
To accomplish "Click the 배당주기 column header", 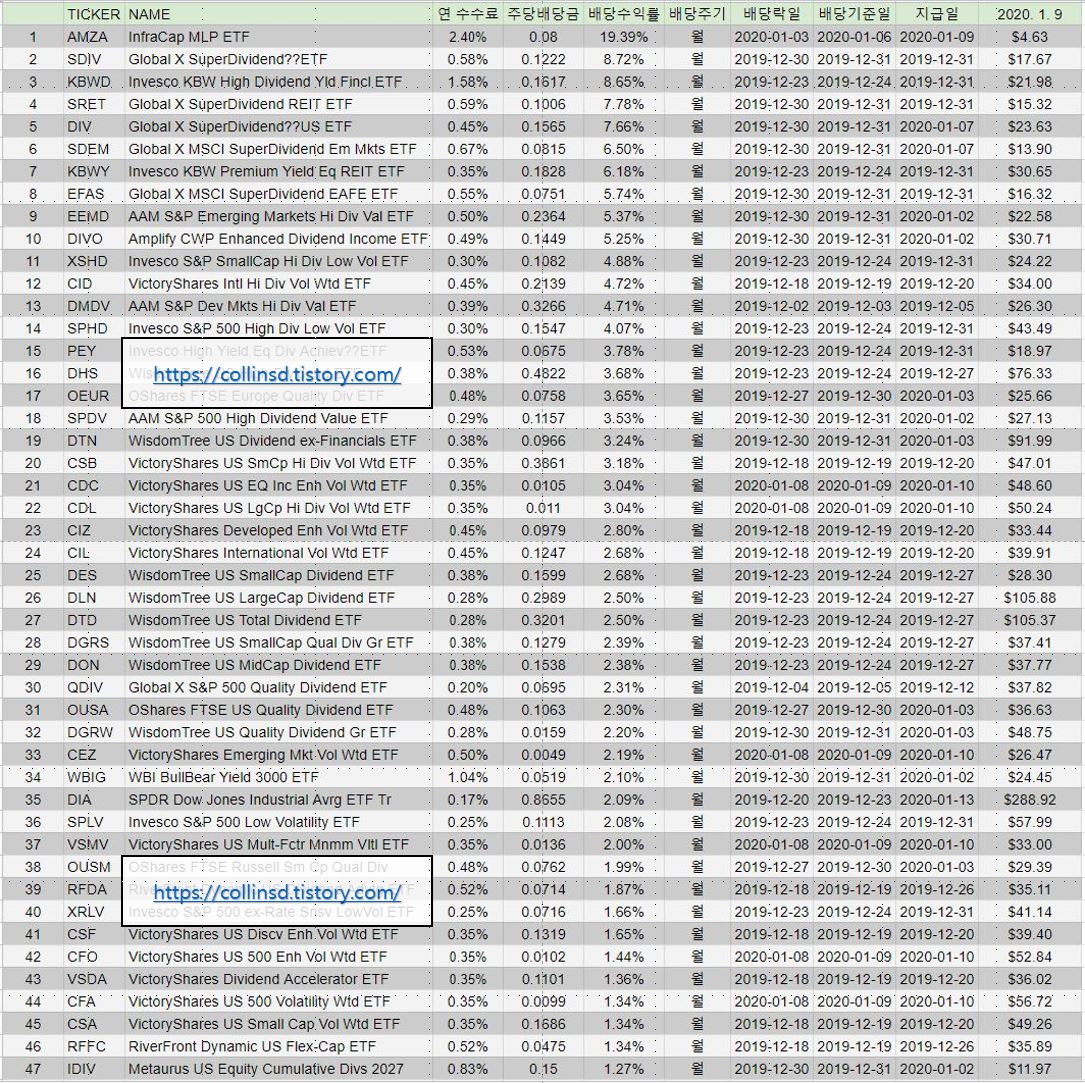I will [697, 14].
